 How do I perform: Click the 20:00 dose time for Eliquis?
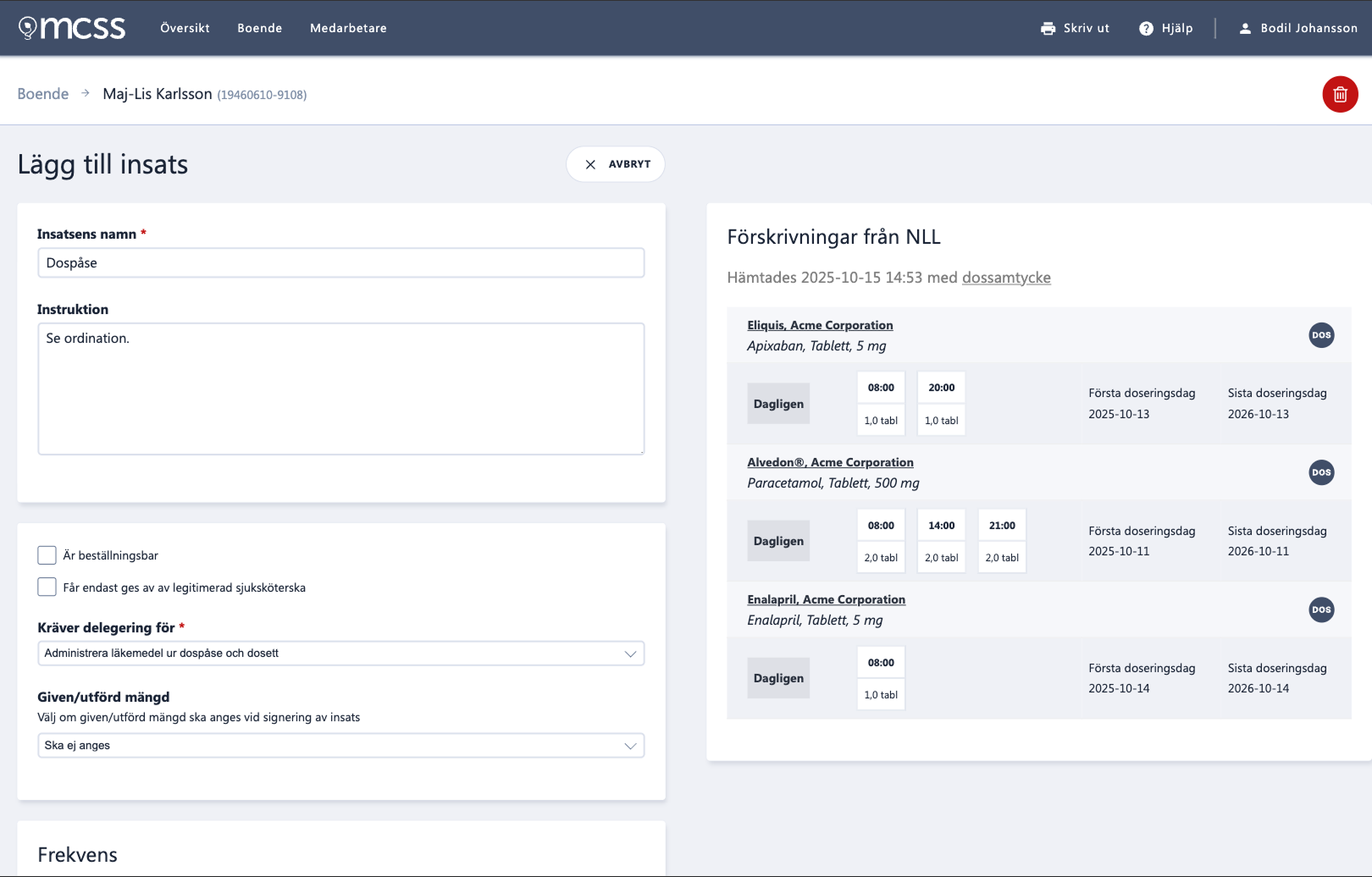tap(941, 388)
